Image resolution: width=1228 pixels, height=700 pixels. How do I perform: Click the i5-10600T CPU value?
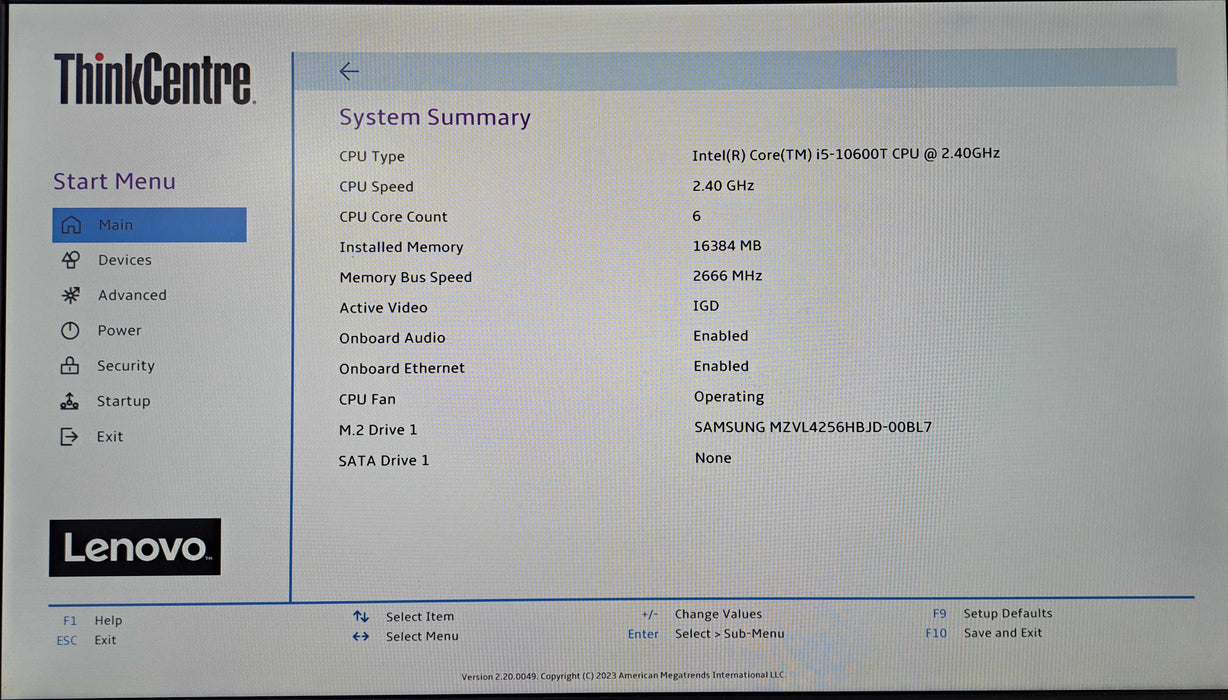tap(846, 154)
